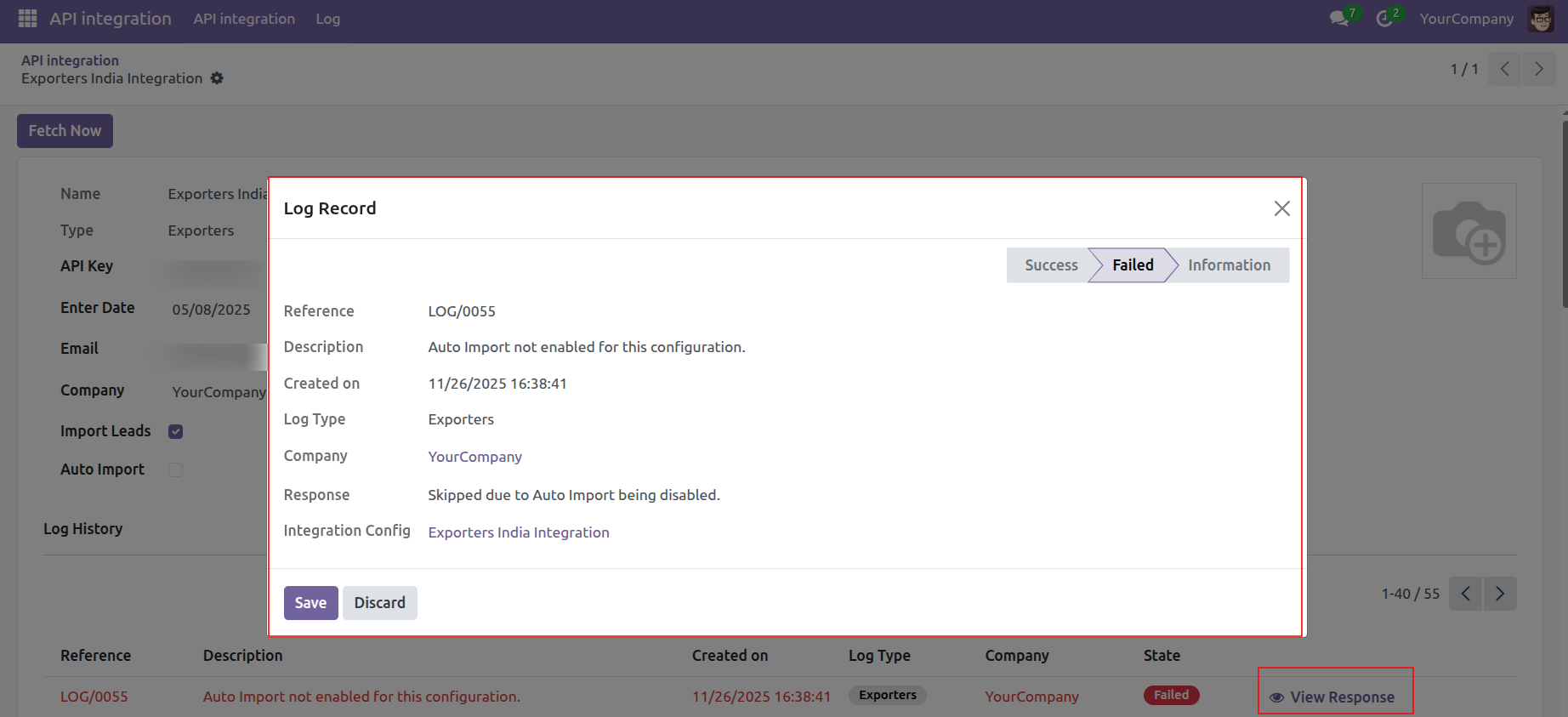
Task: Select the Failed status stage
Action: (x=1133, y=265)
